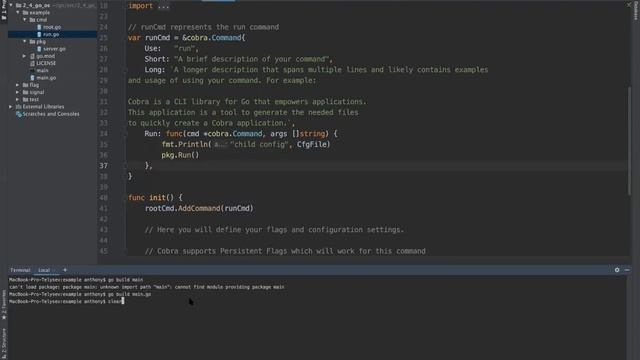Click the can't load package error line

point(147,287)
